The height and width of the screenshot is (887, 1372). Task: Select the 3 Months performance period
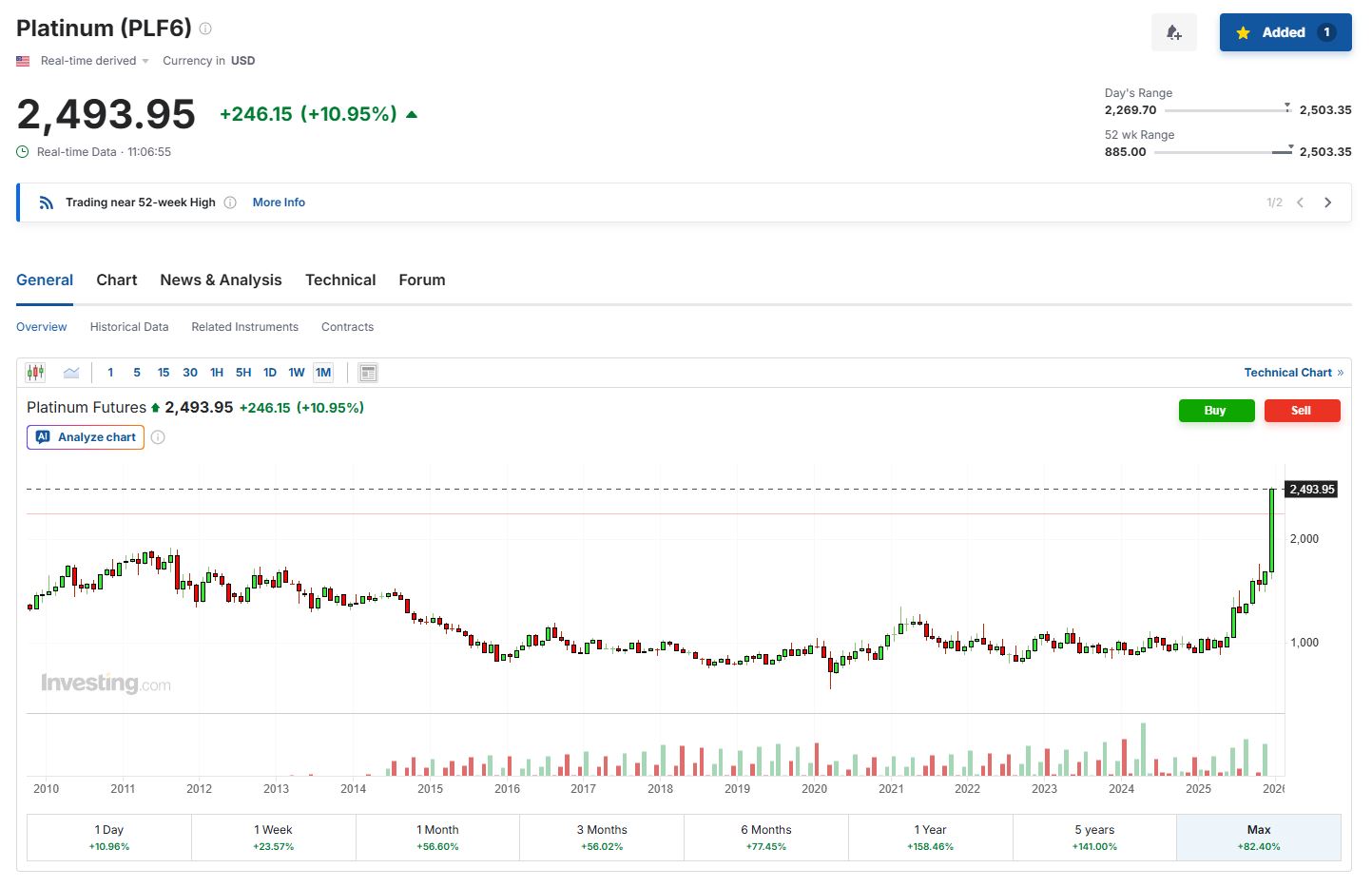click(602, 838)
